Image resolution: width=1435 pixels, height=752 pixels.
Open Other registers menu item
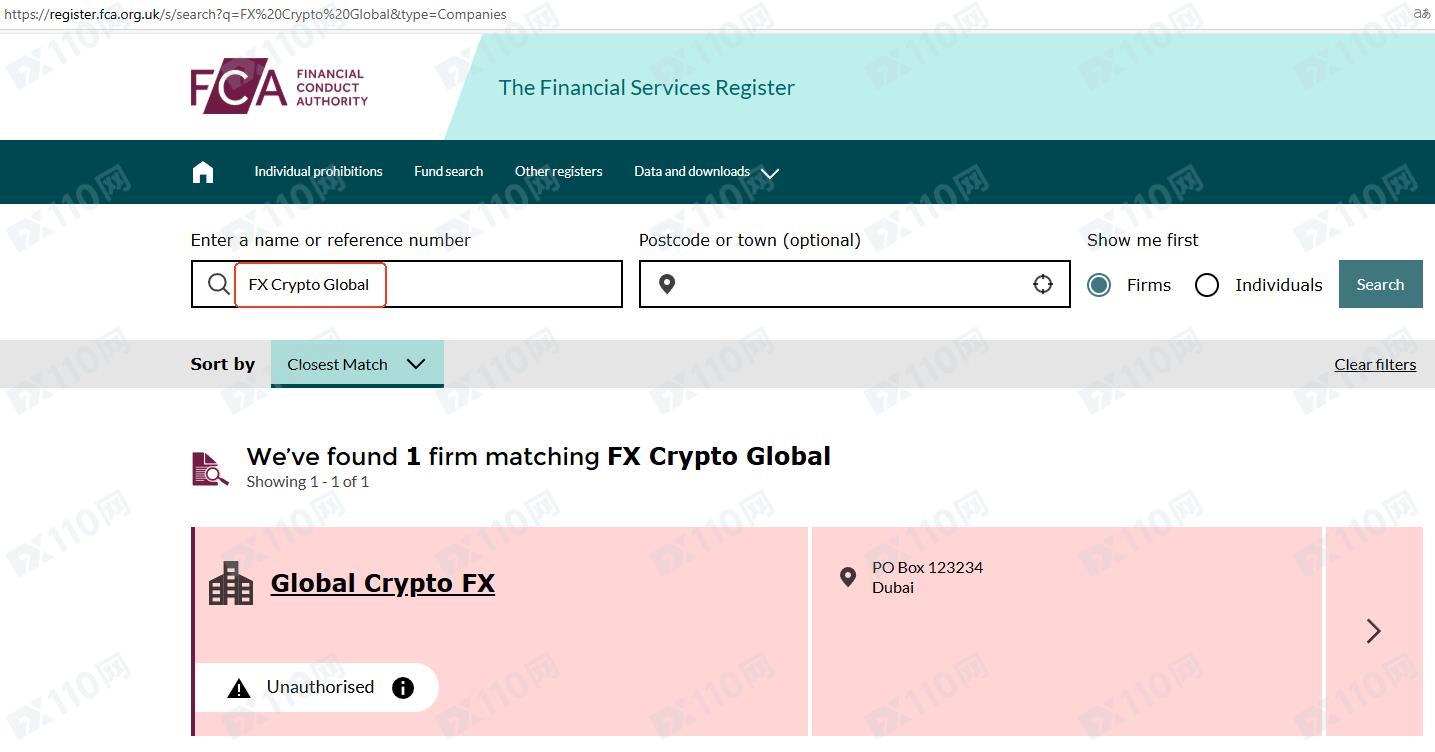pos(558,172)
